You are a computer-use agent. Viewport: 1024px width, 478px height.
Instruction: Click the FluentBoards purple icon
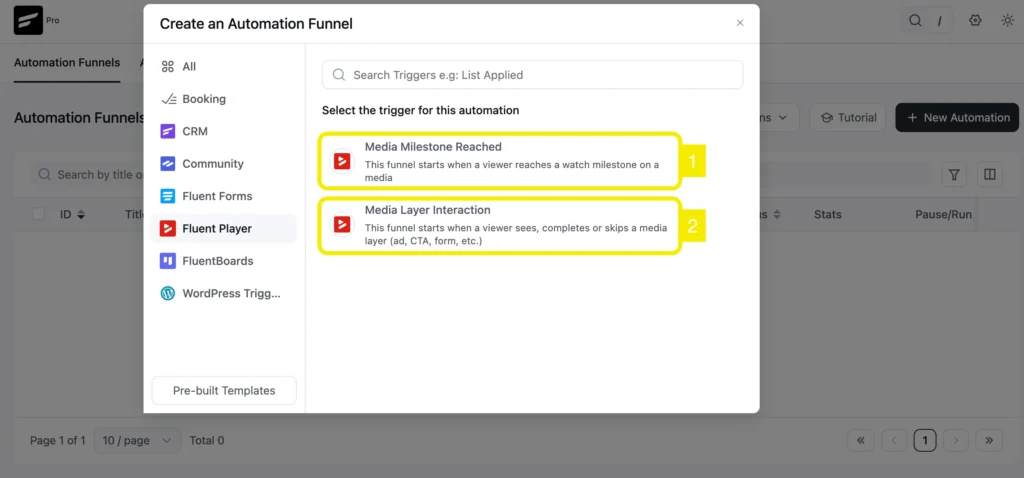pos(168,261)
